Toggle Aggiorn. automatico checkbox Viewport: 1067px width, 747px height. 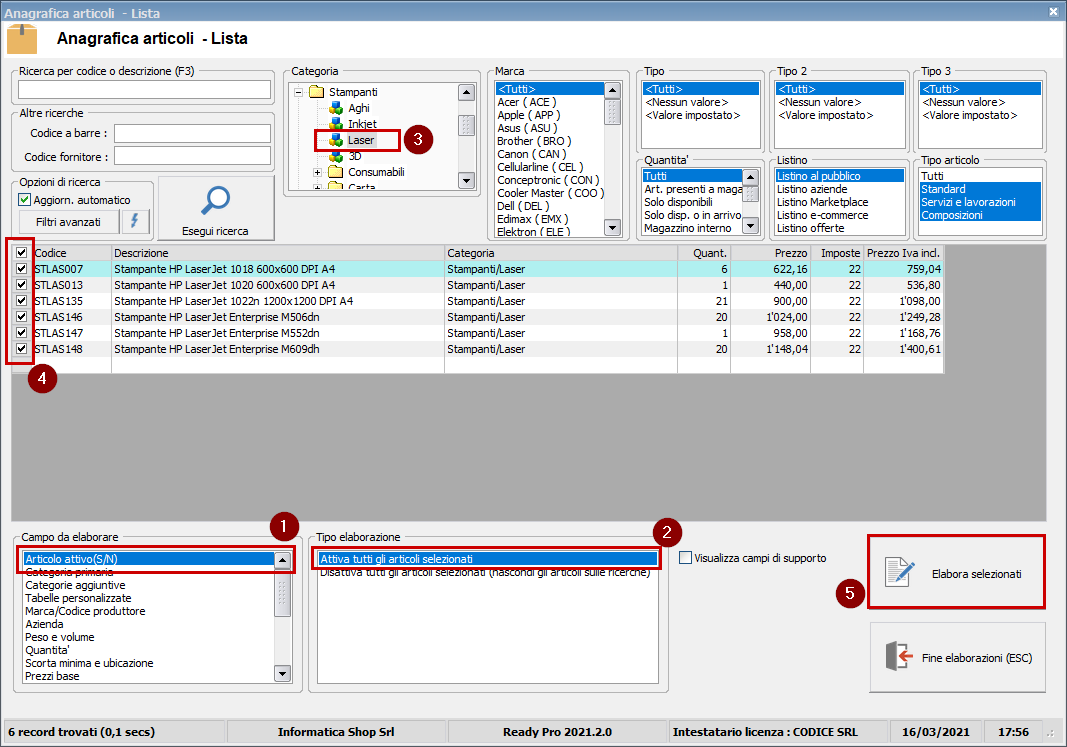tap(24, 199)
